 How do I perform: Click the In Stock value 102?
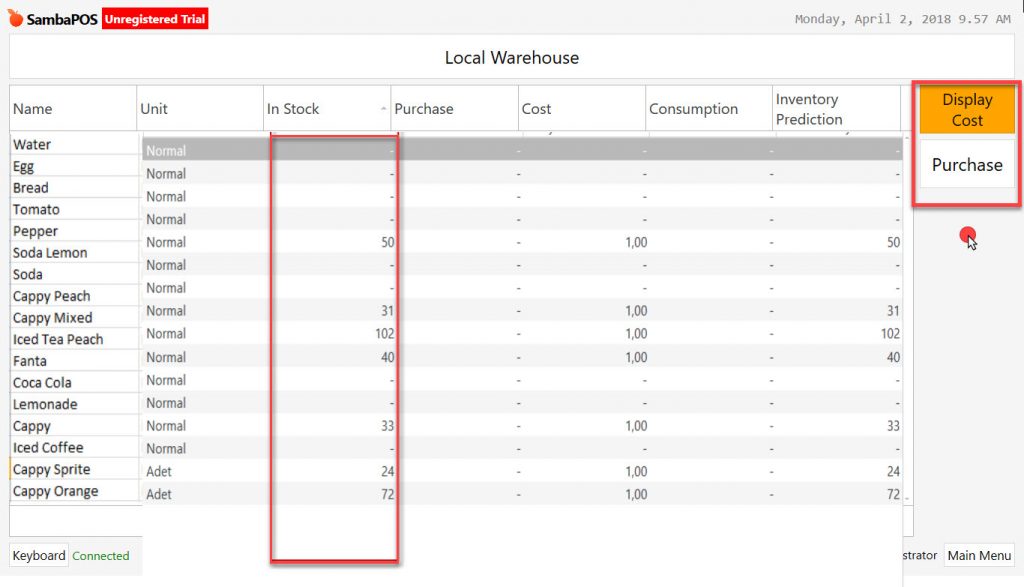pyautogui.click(x=385, y=334)
